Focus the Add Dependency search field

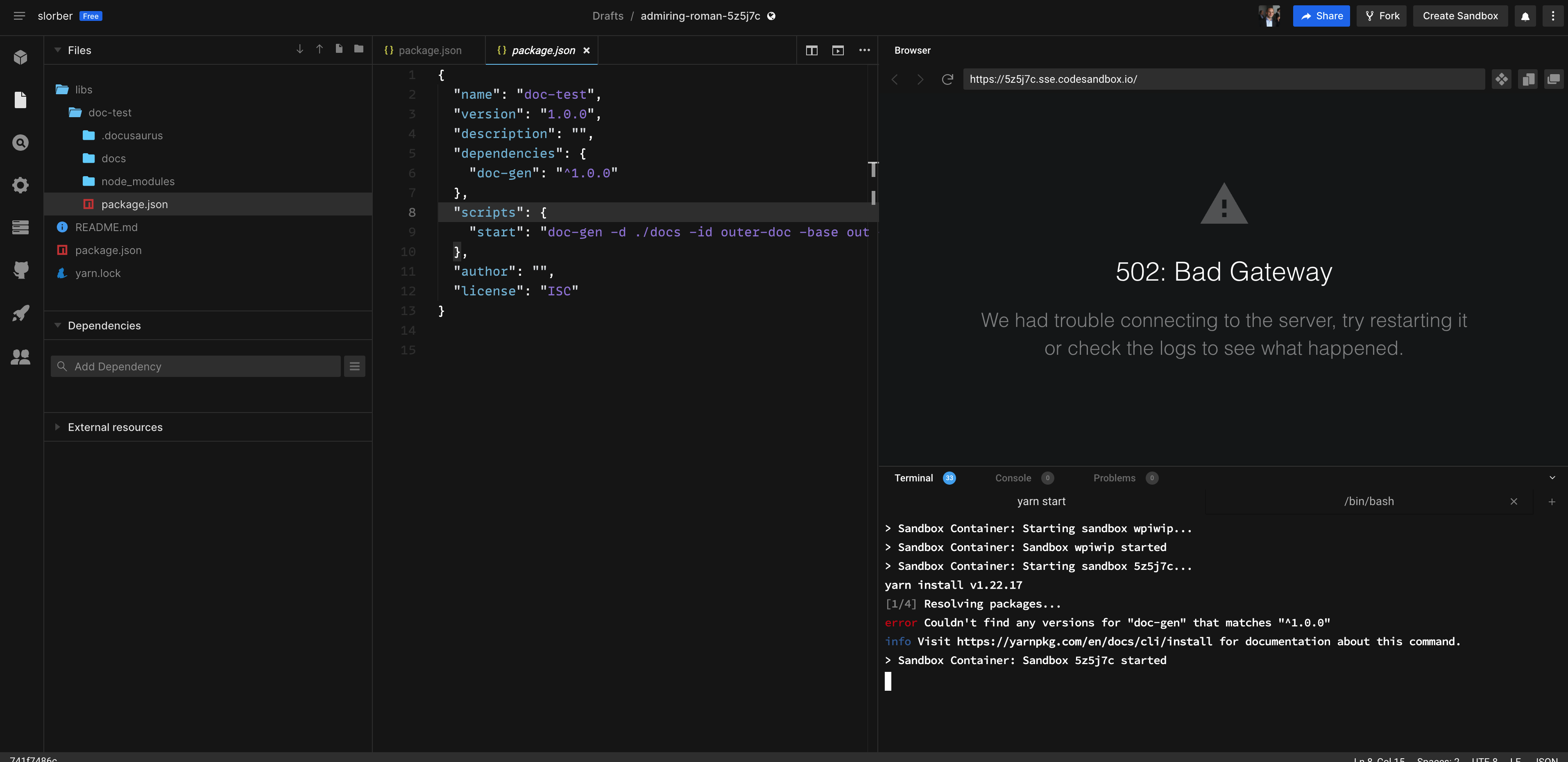pyautogui.click(x=195, y=366)
